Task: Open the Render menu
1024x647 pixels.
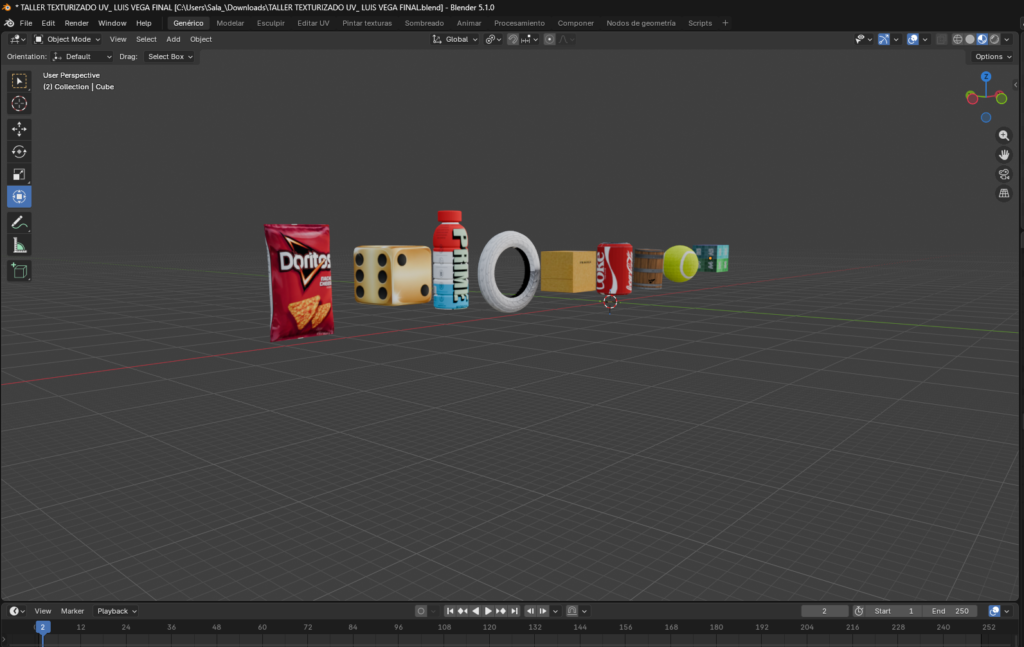Action: tap(76, 23)
